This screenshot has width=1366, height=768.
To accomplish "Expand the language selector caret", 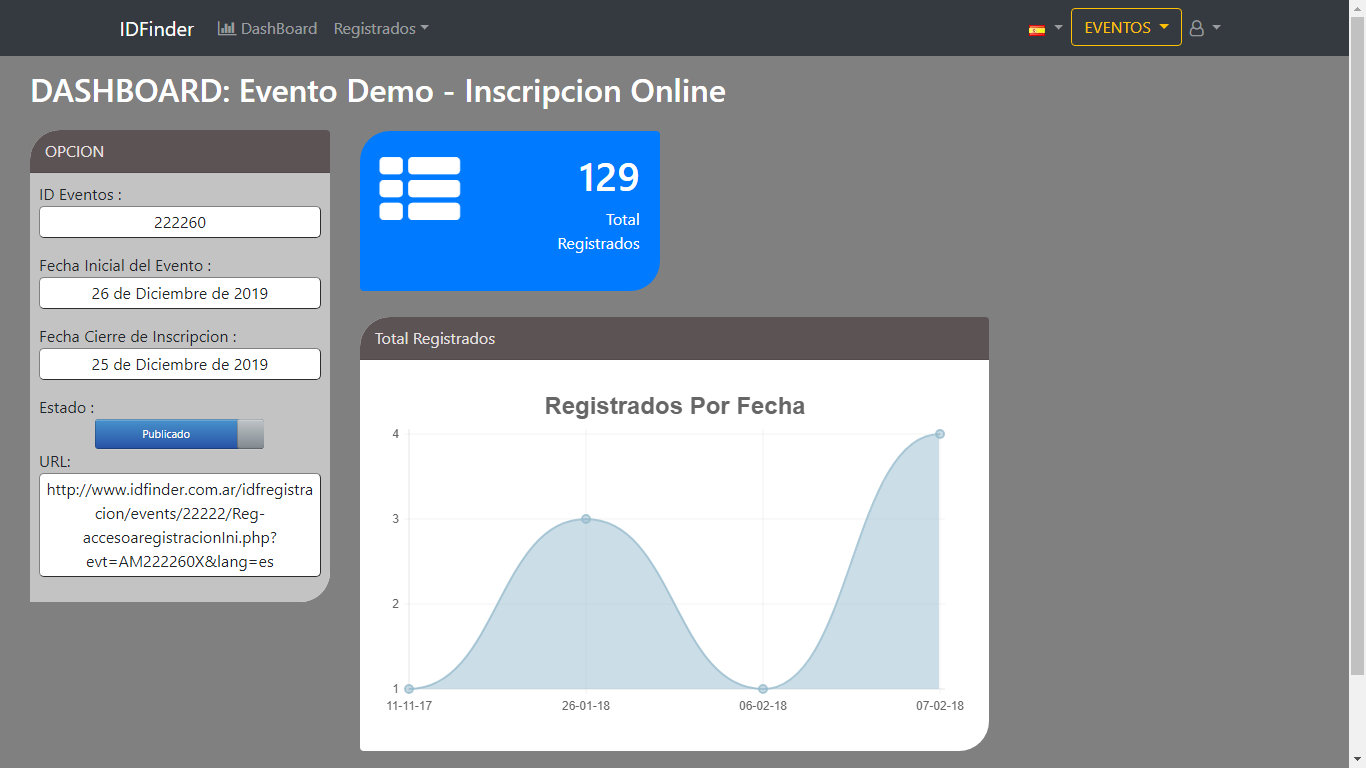I will pyautogui.click(x=1058, y=29).
